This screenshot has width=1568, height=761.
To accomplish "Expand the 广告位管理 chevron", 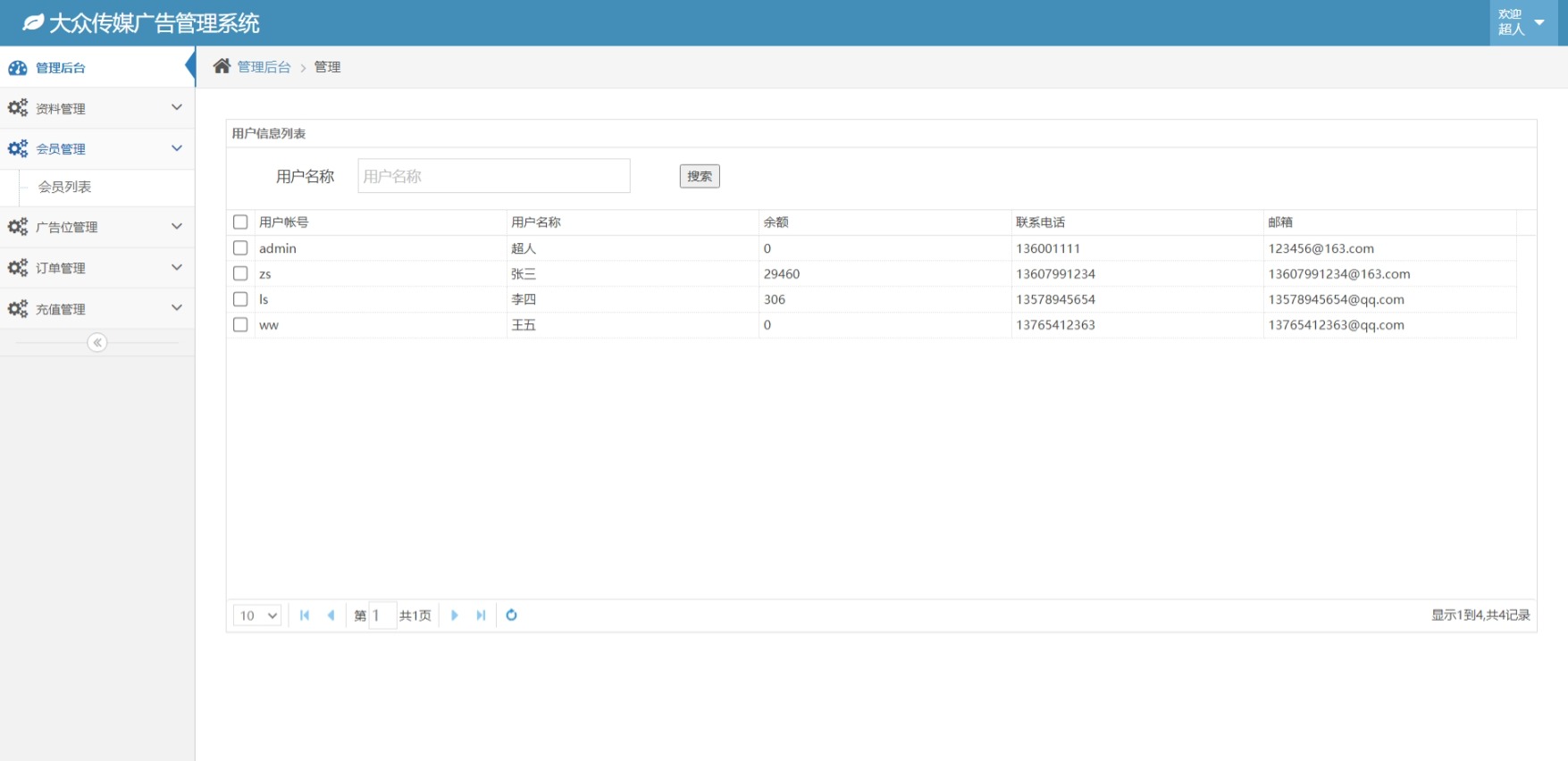I will coord(177,226).
